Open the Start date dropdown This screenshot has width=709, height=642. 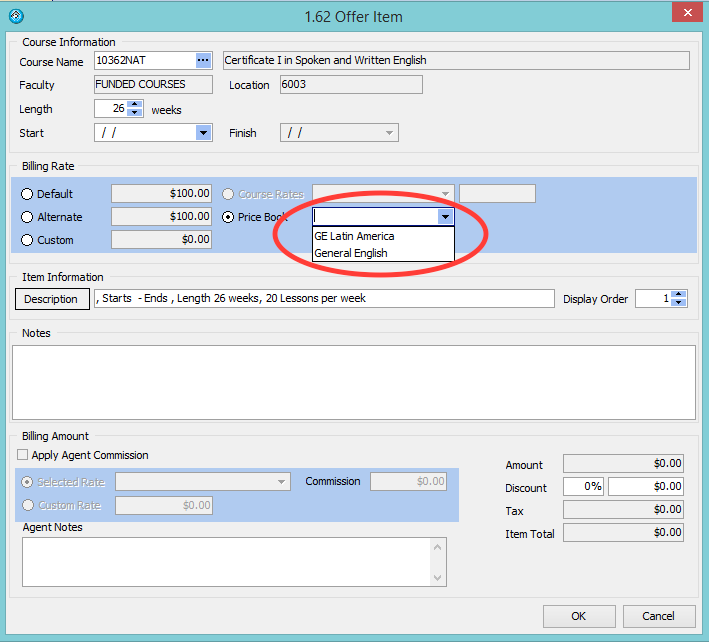point(203,133)
